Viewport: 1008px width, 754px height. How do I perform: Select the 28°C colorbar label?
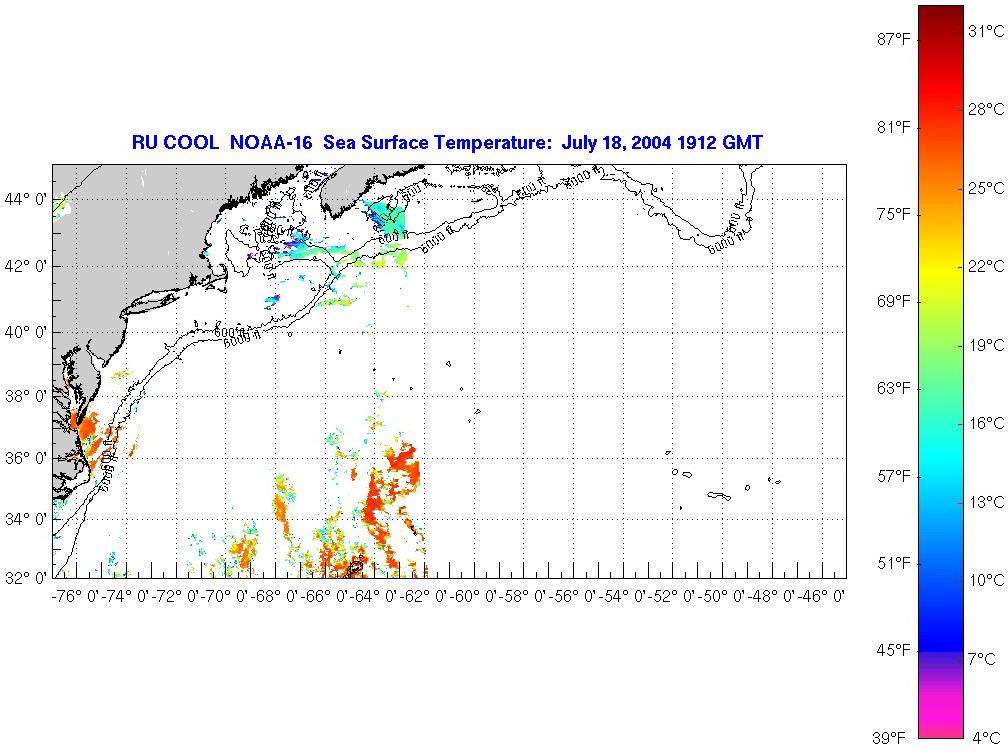coord(986,110)
